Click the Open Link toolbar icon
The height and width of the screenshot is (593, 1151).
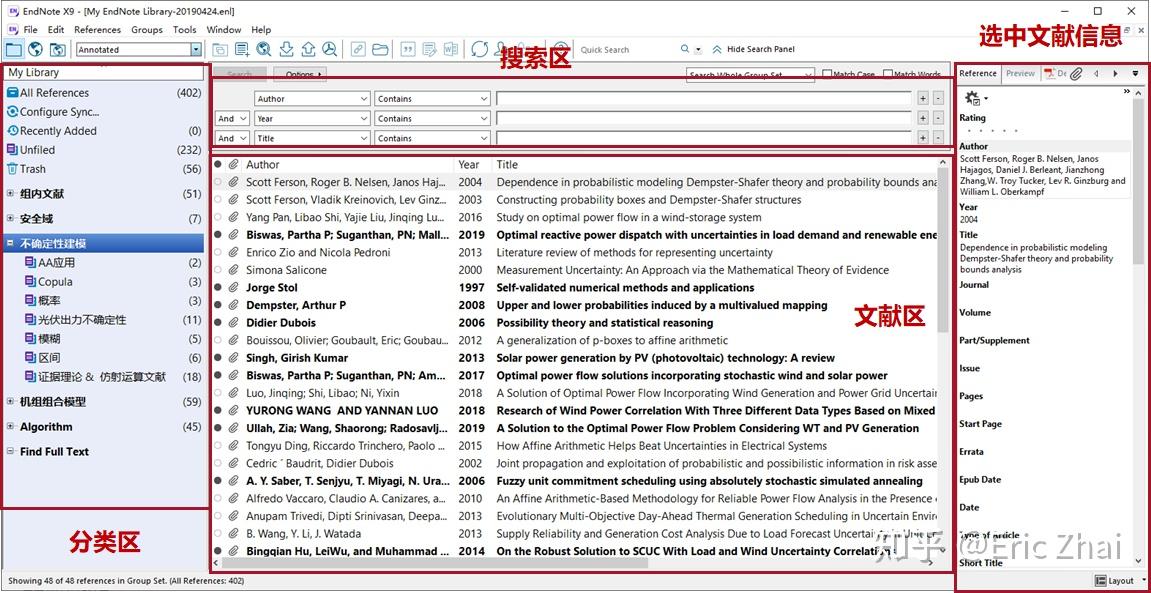[x=357, y=49]
